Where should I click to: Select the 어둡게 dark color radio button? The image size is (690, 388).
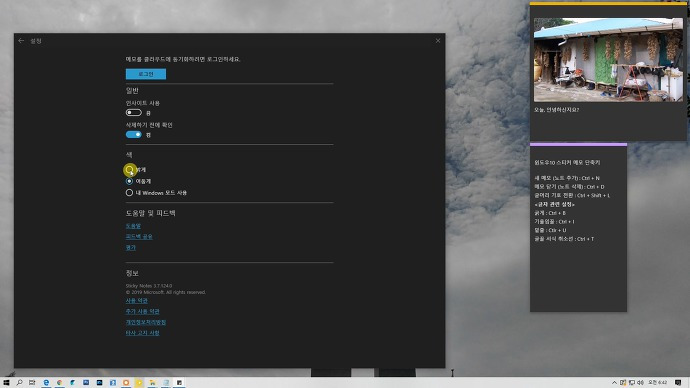(x=129, y=181)
